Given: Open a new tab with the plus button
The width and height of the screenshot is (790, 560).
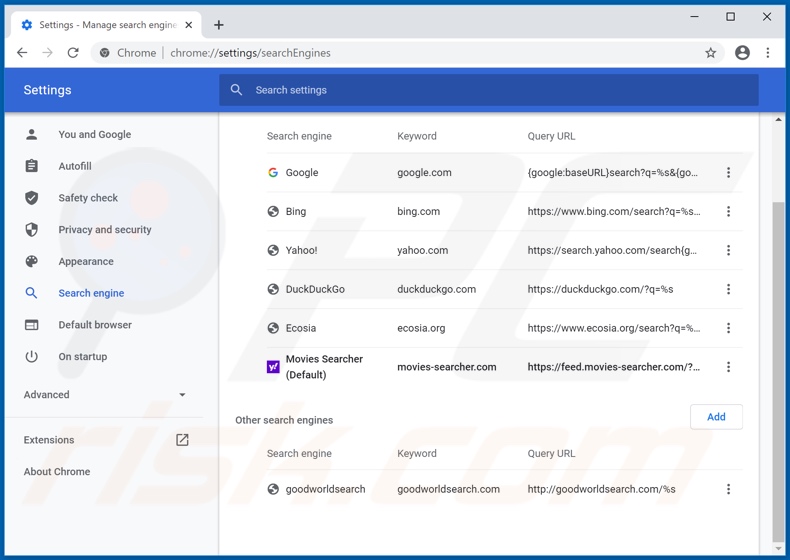Looking at the screenshot, I should coord(219,25).
